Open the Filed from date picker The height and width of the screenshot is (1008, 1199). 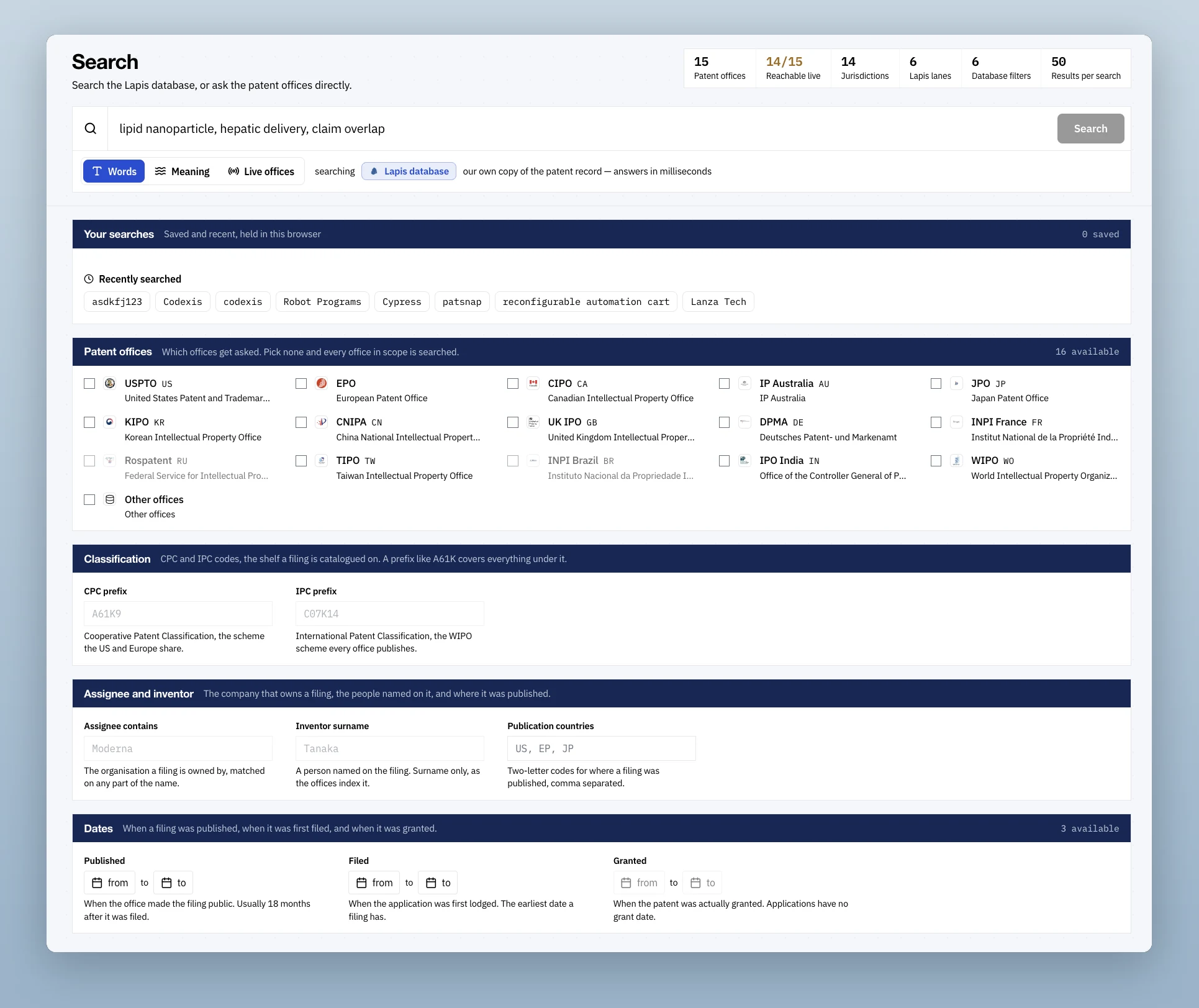click(374, 883)
